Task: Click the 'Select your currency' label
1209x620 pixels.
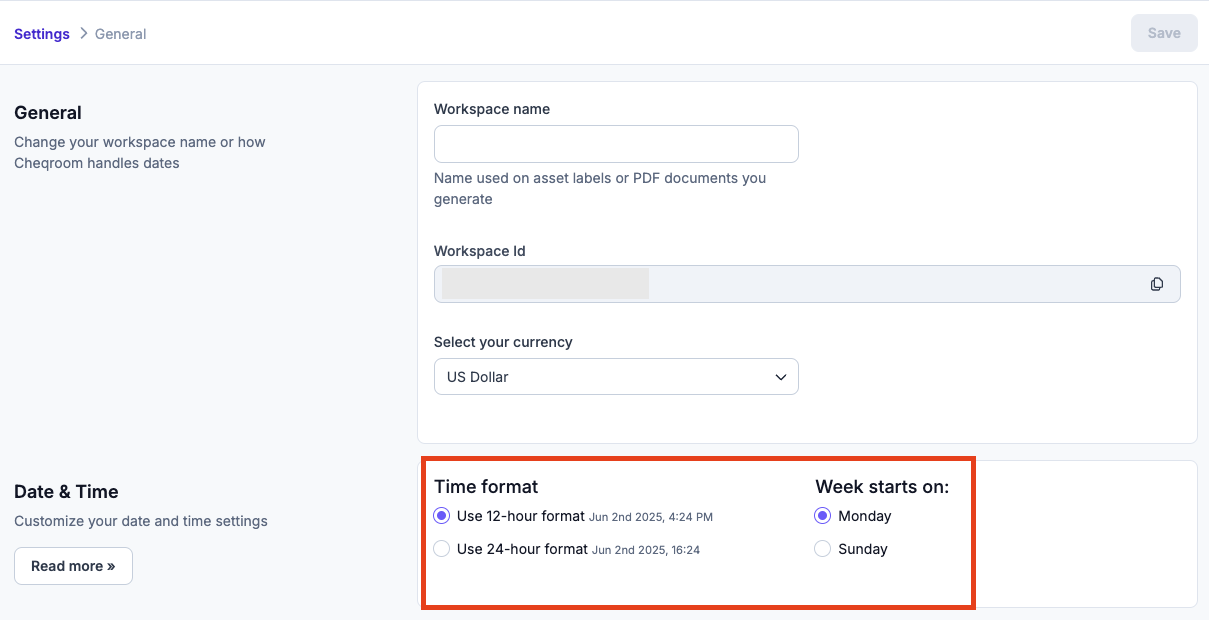Action: [x=503, y=342]
